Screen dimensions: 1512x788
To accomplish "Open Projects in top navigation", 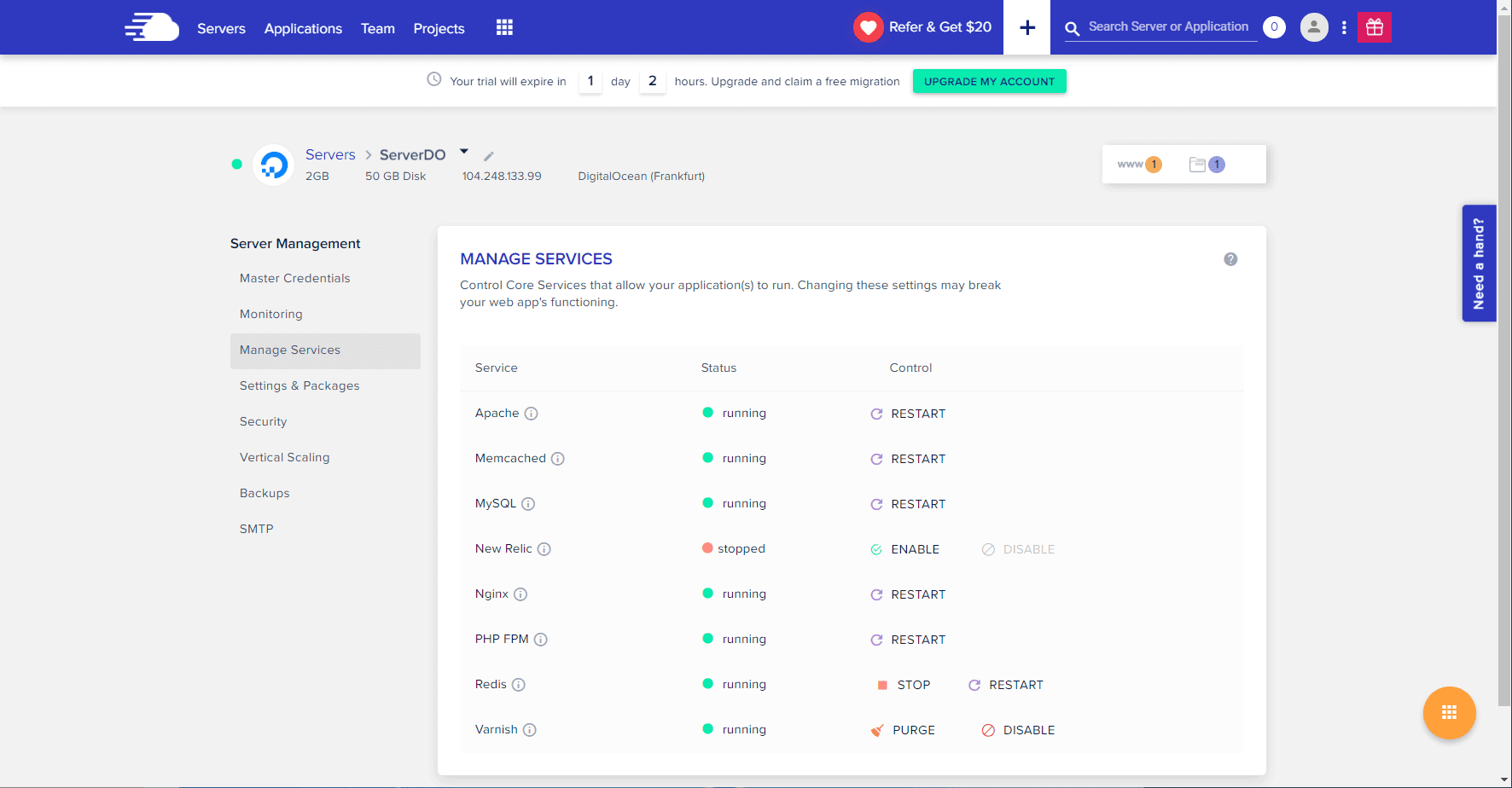I will 439,28.
